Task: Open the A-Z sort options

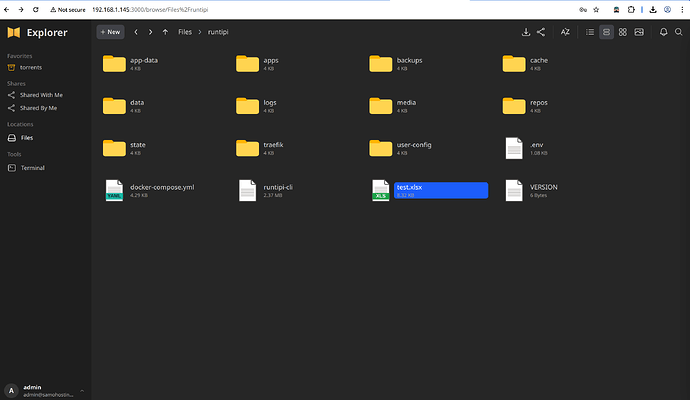Action: coord(565,32)
